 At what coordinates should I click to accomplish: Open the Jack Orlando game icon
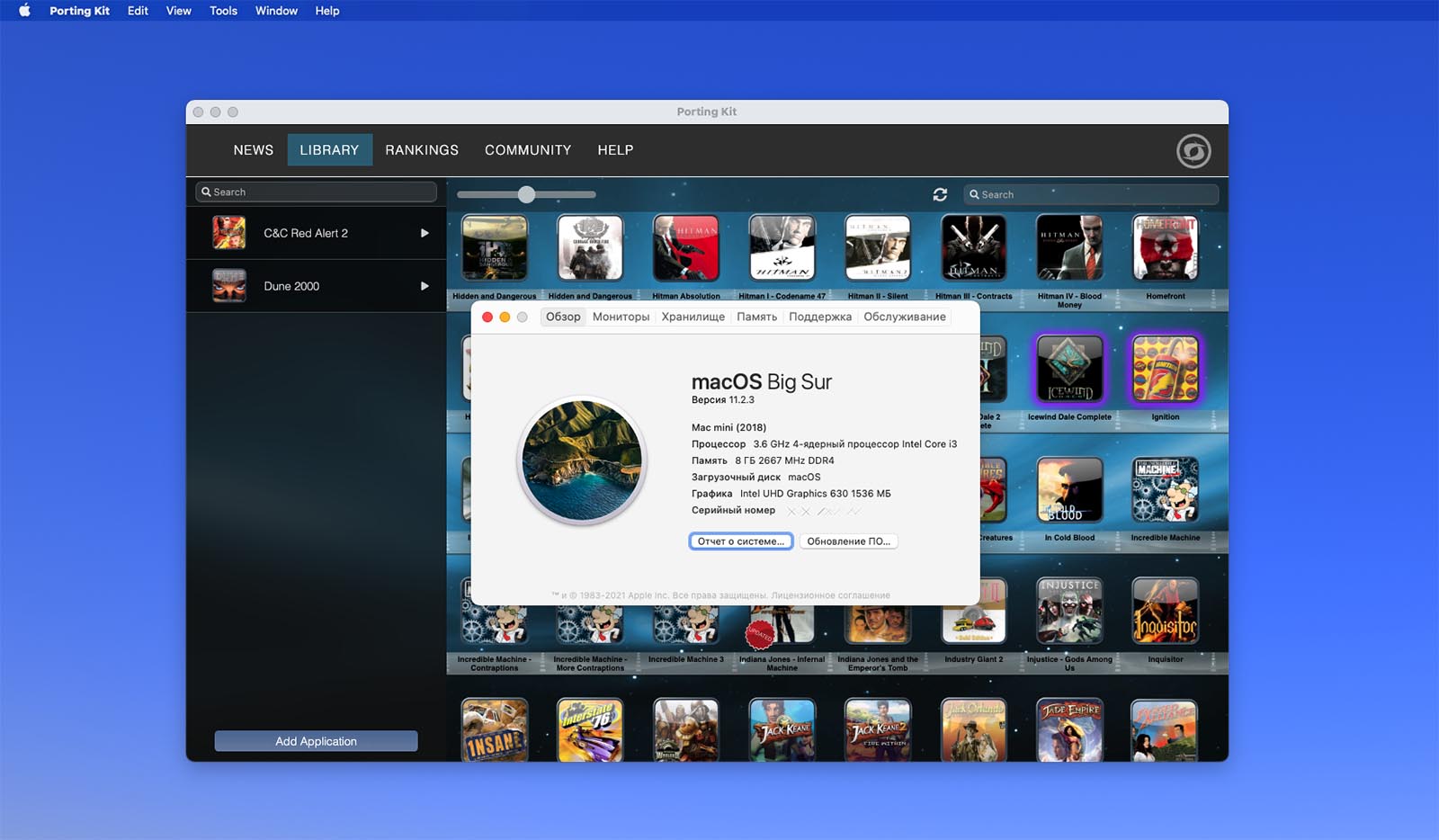[x=974, y=730]
